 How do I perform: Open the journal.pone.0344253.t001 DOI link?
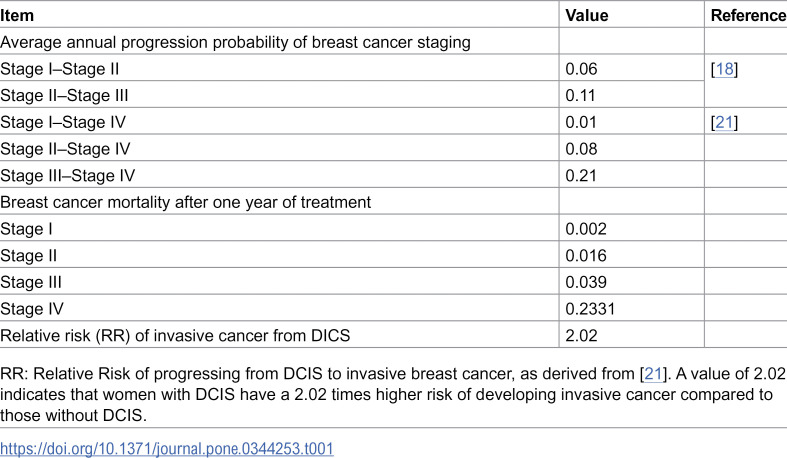(x=167, y=448)
